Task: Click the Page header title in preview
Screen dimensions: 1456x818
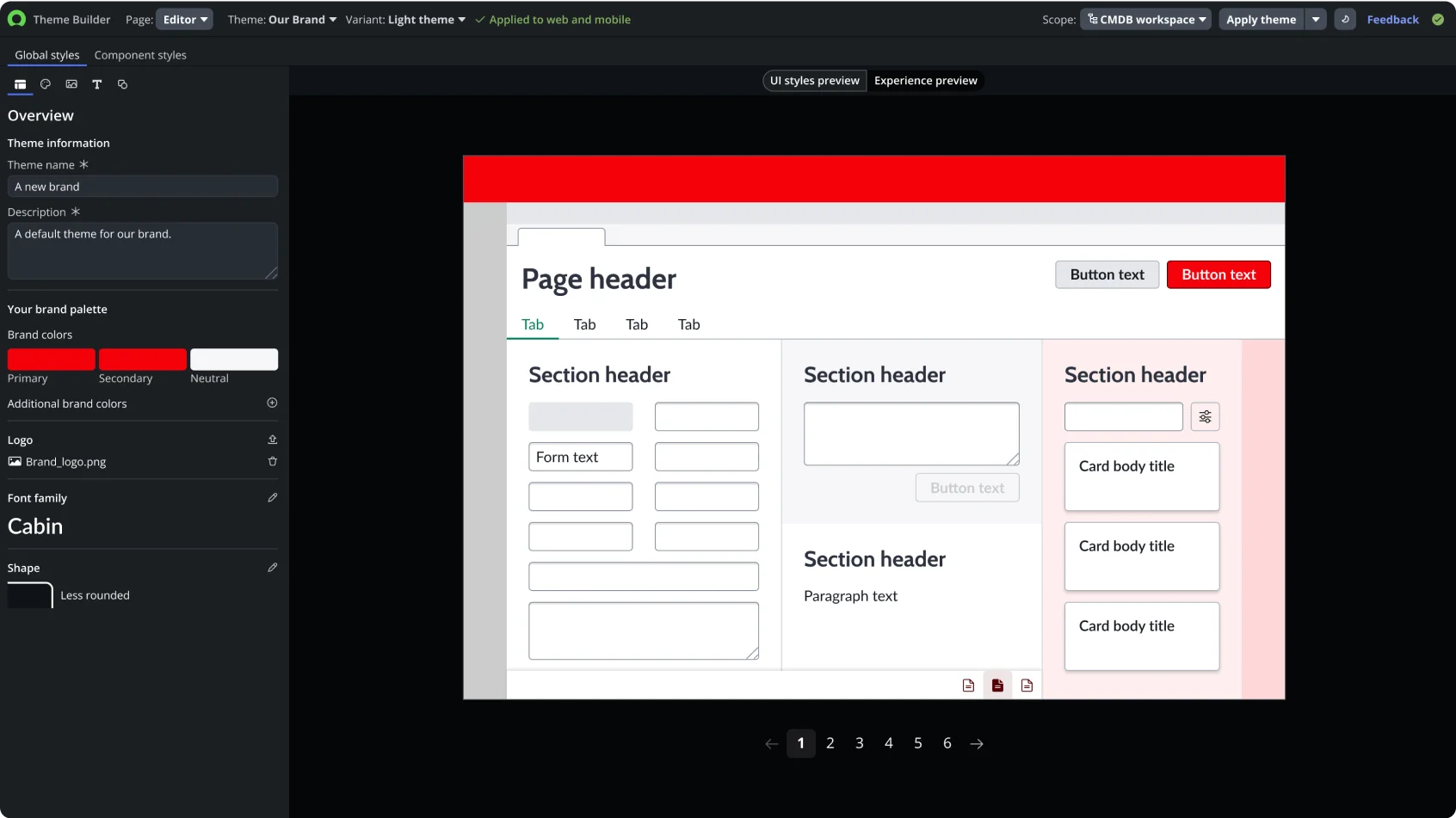Action: tap(599, 279)
